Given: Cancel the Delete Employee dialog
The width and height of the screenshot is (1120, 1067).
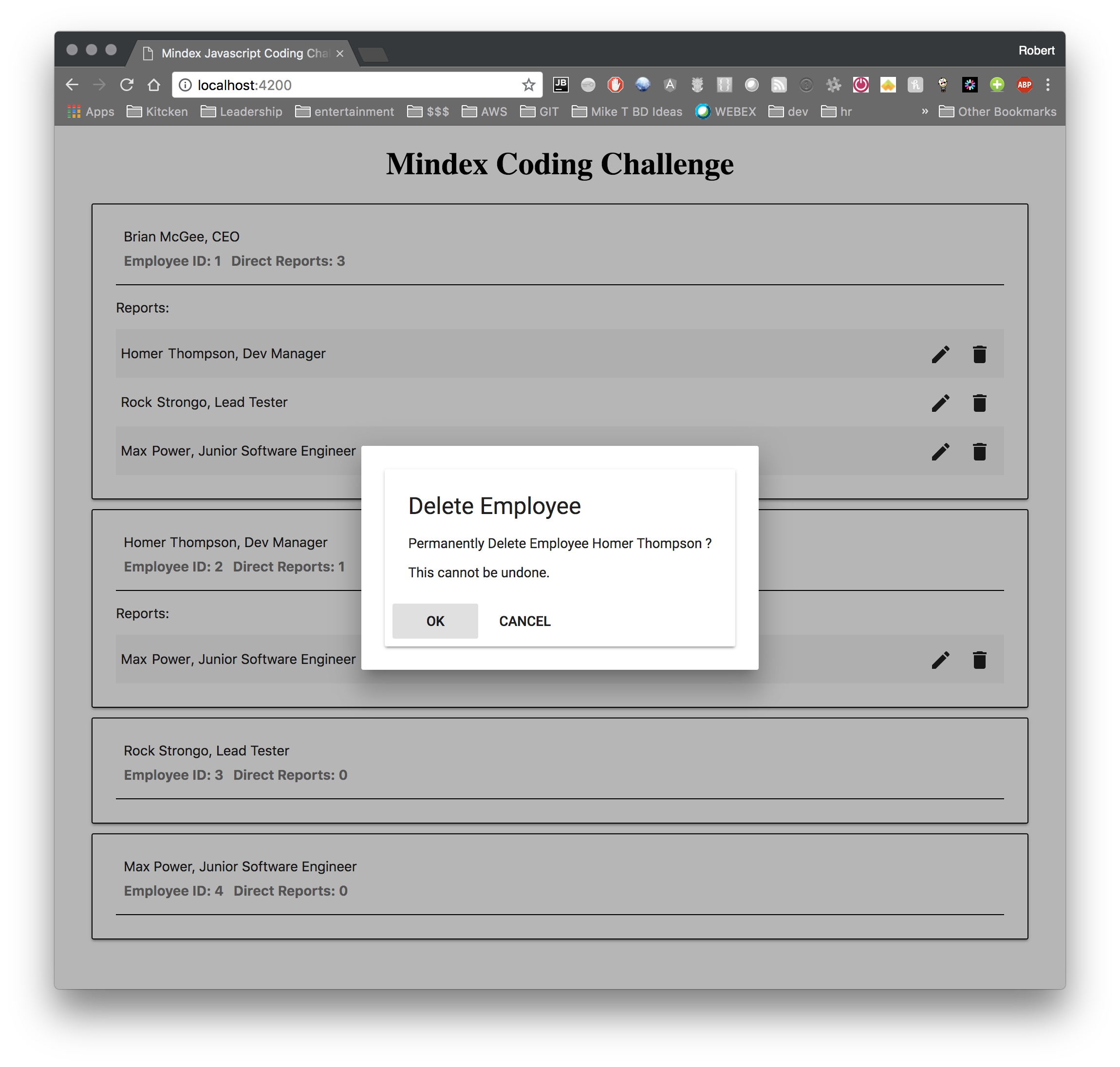Looking at the screenshot, I should pos(524,621).
